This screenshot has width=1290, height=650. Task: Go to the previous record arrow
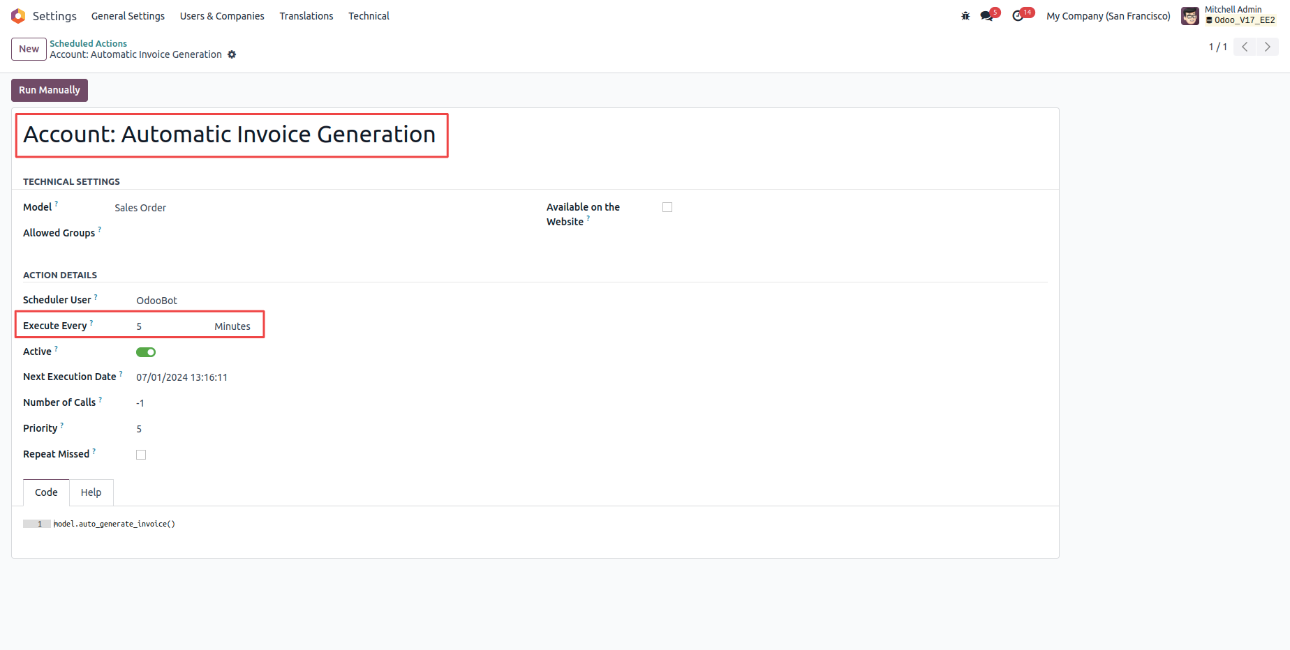tap(1245, 47)
